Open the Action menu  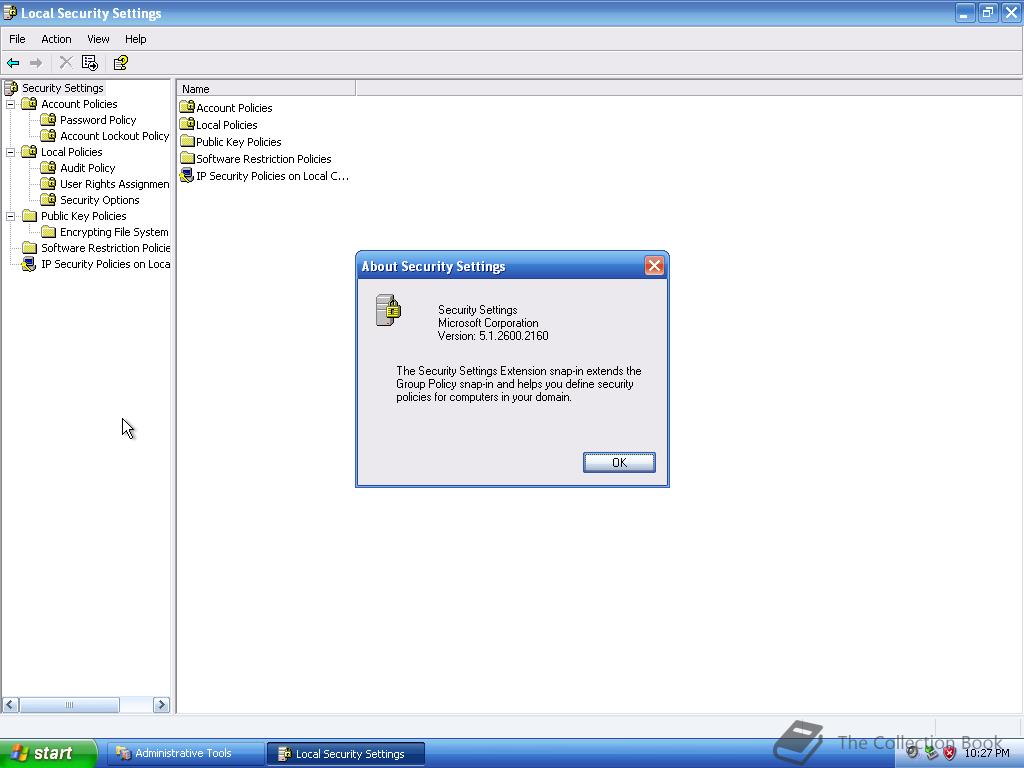coord(56,39)
